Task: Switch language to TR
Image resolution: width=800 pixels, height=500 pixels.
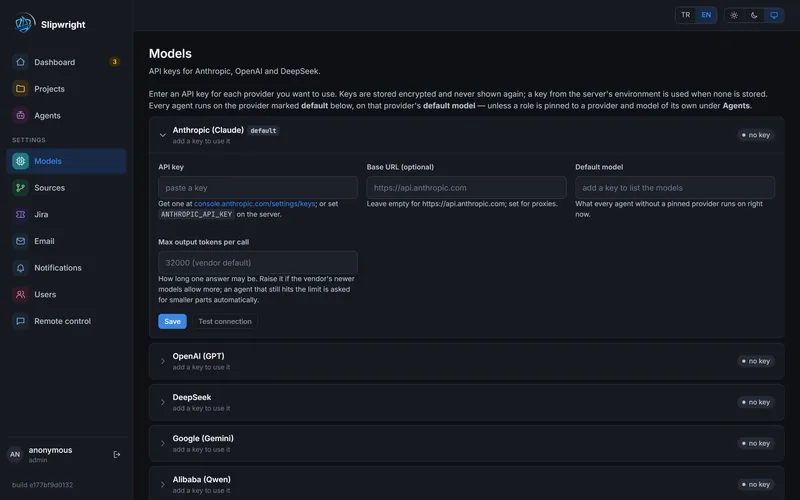Action: [x=686, y=15]
